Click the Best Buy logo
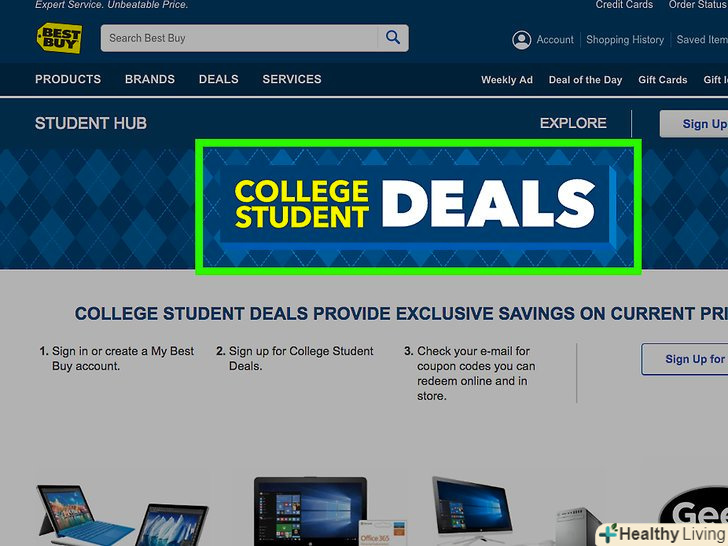This screenshot has width=728, height=546. coord(59,38)
